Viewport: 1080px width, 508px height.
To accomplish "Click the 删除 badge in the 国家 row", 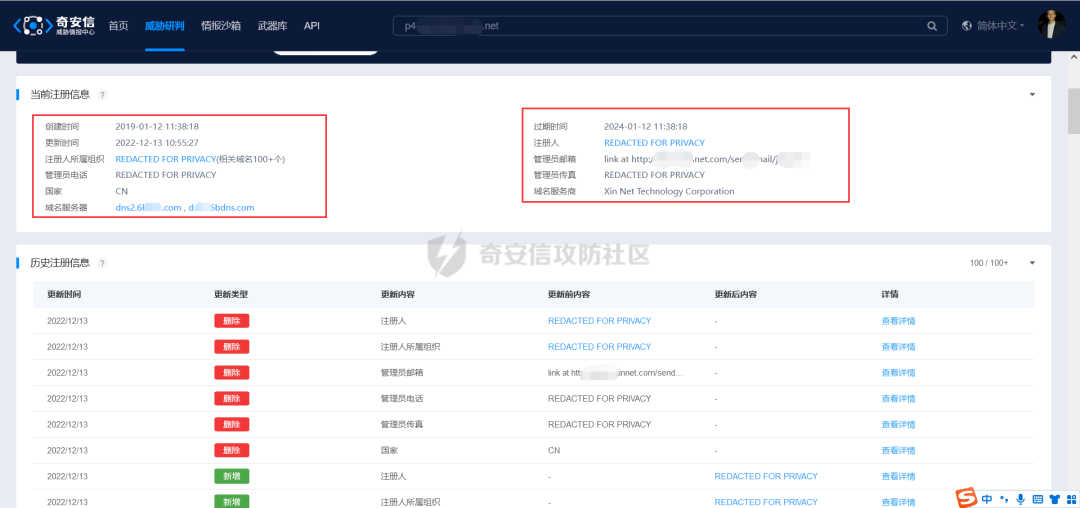I will [231, 450].
